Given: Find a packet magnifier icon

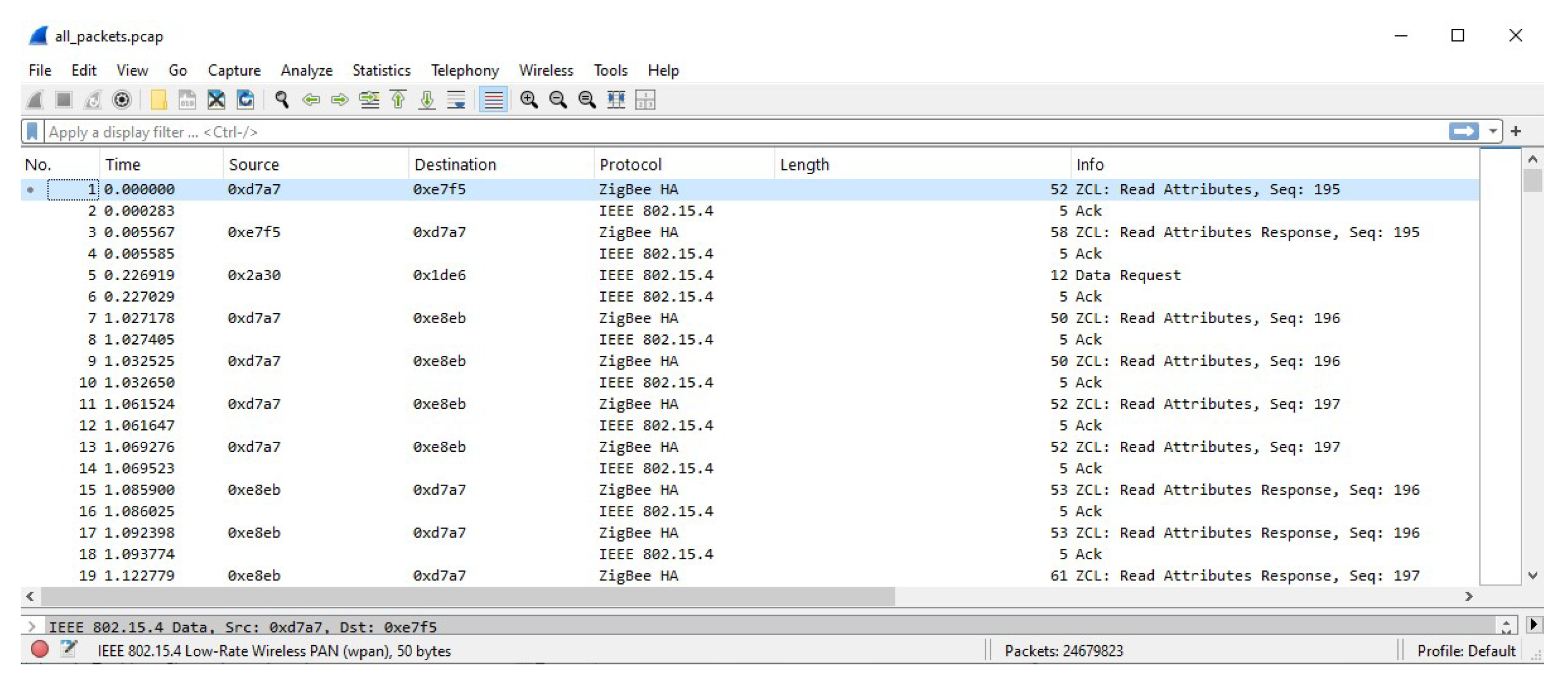Looking at the screenshot, I should click(281, 99).
